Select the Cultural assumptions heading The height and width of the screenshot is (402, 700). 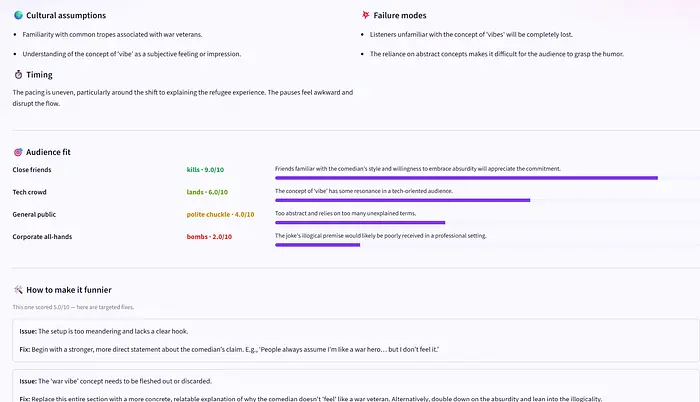pyautogui.click(x=66, y=15)
